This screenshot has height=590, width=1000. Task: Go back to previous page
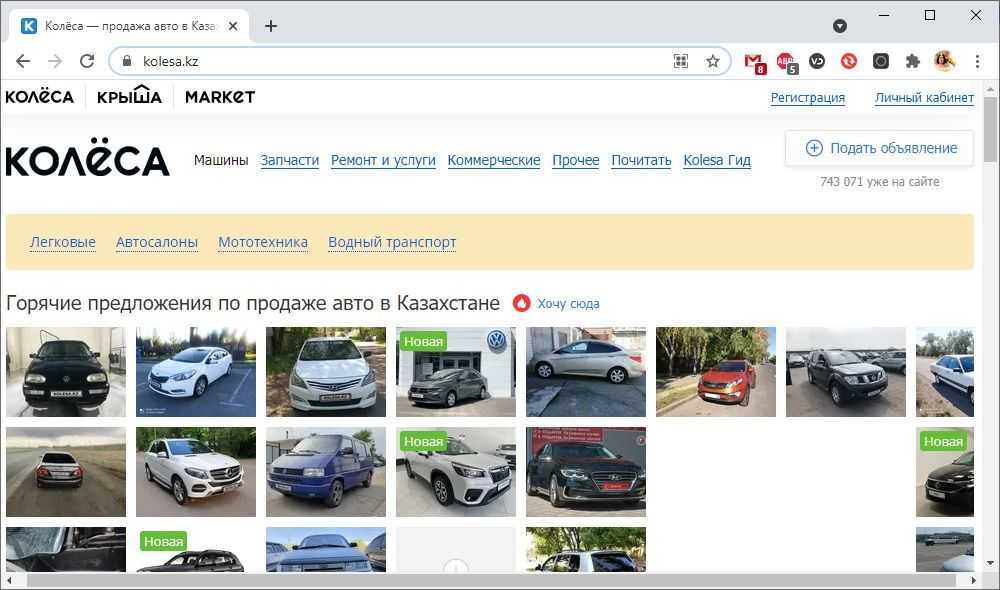(23, 61)
